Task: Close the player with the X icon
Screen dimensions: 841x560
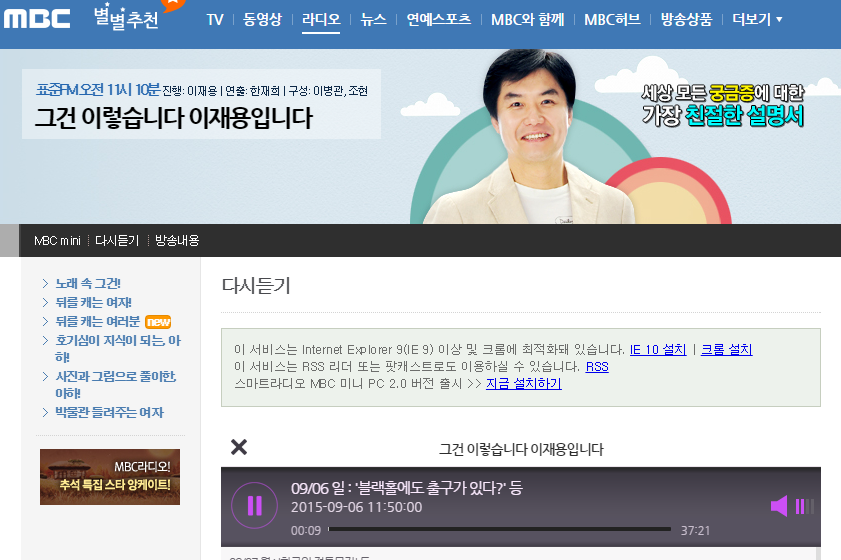Action: 239,447
